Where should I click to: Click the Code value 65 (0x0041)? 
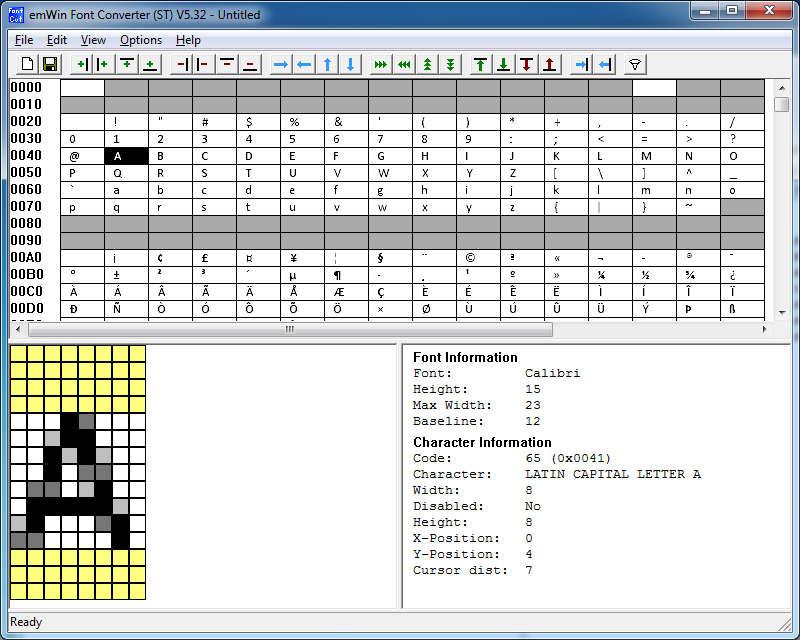tap(568, 458)
